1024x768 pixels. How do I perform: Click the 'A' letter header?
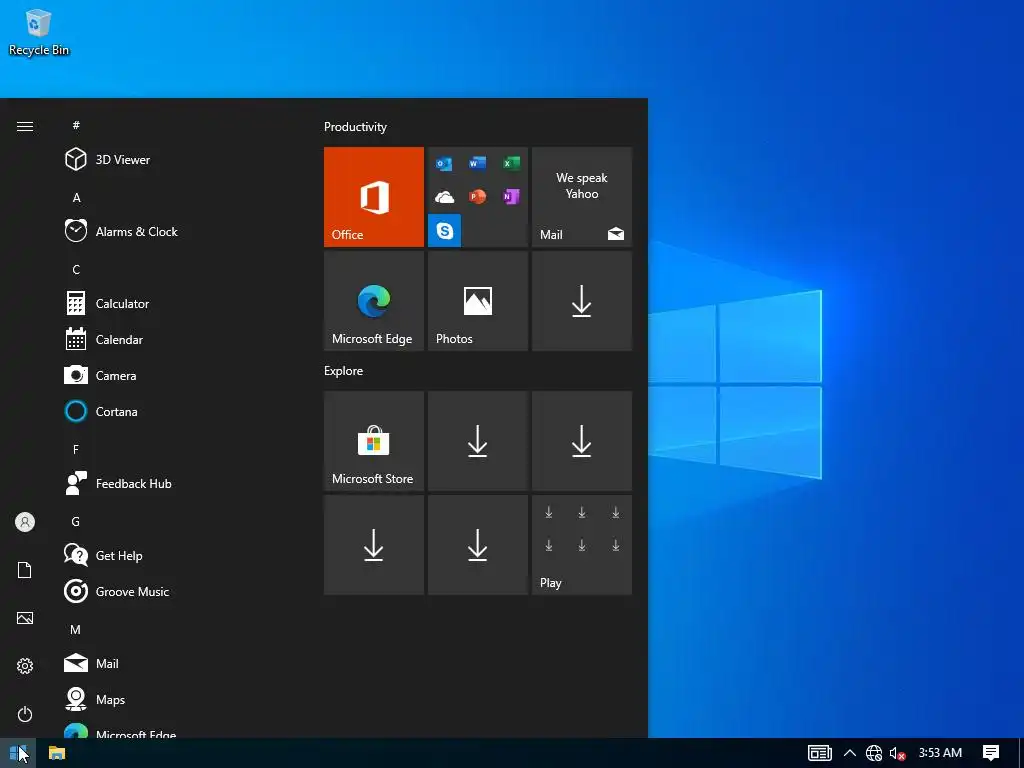(x=76, y=197)
